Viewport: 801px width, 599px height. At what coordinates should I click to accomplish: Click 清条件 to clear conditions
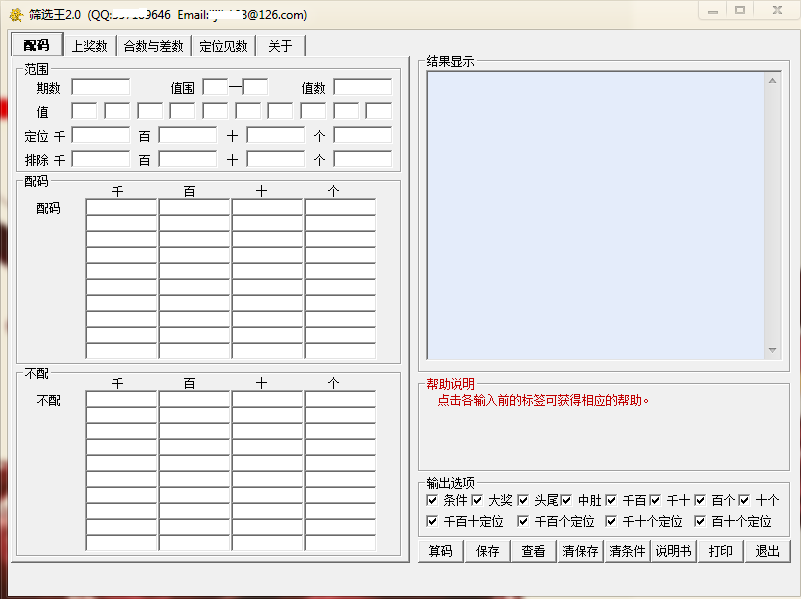coord(627,551)
